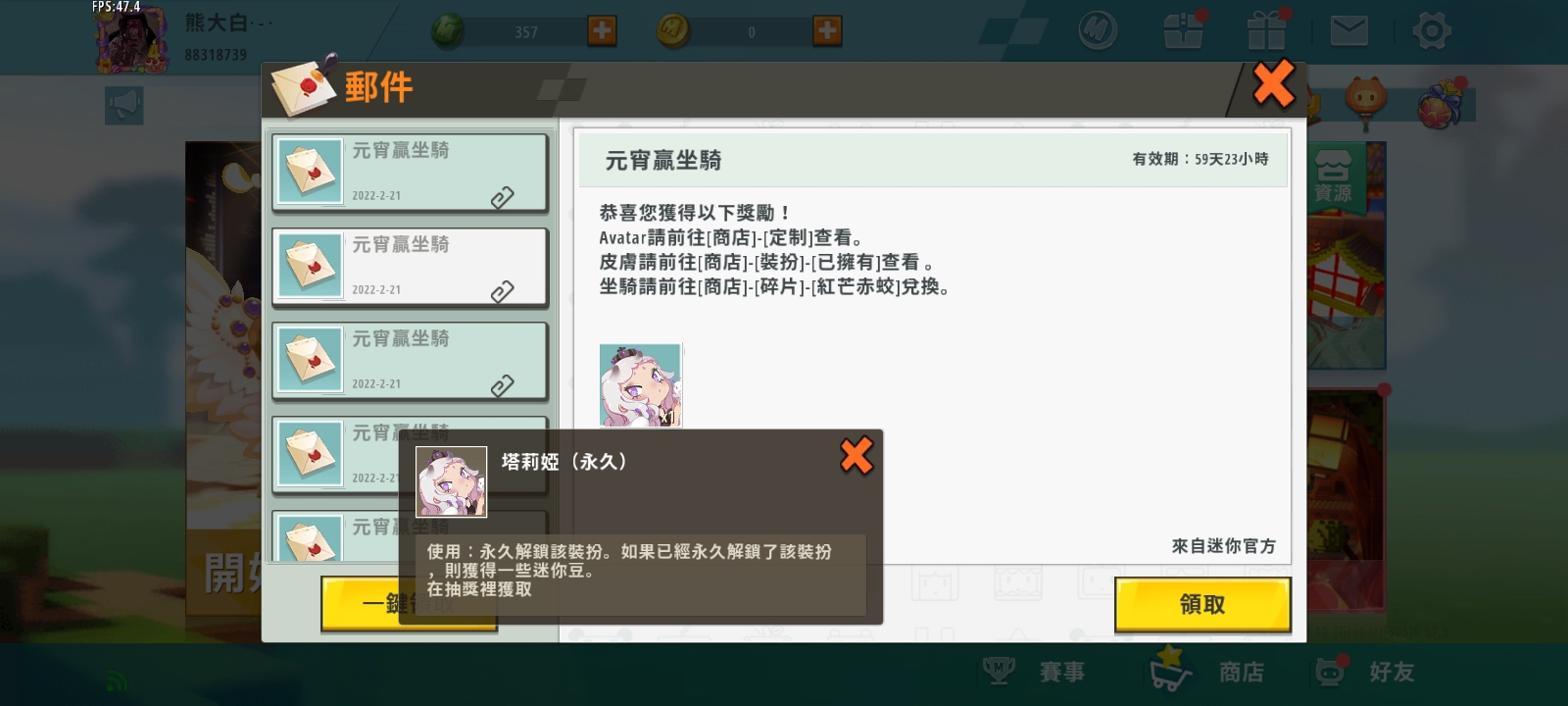Add gold coins with plus icon
The width and height of the screenshot is (1568, 706).
[x=827, y=31]
